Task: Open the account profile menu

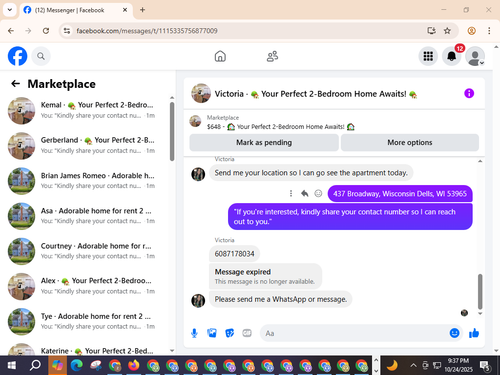Action: click(x=475, y=56)
